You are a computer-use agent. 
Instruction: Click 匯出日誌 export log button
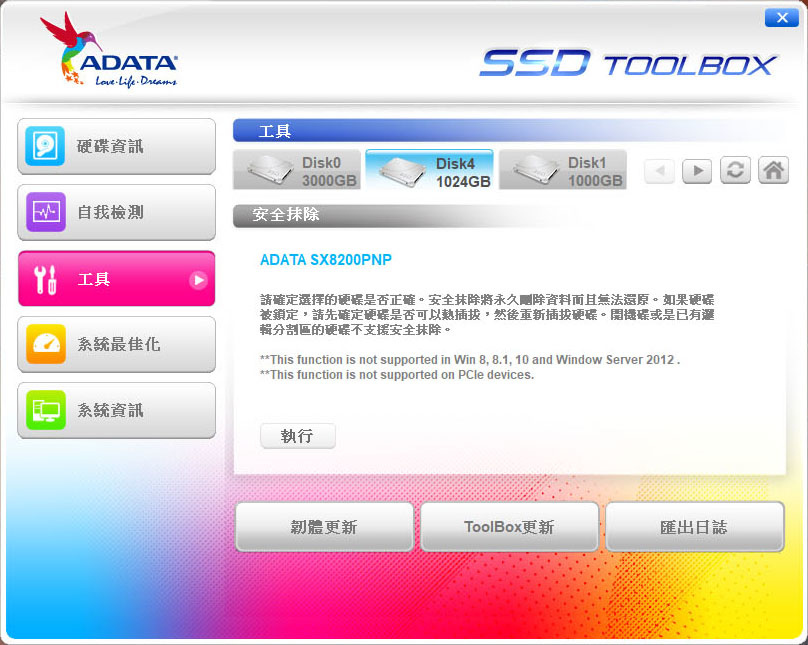(695, 527)
